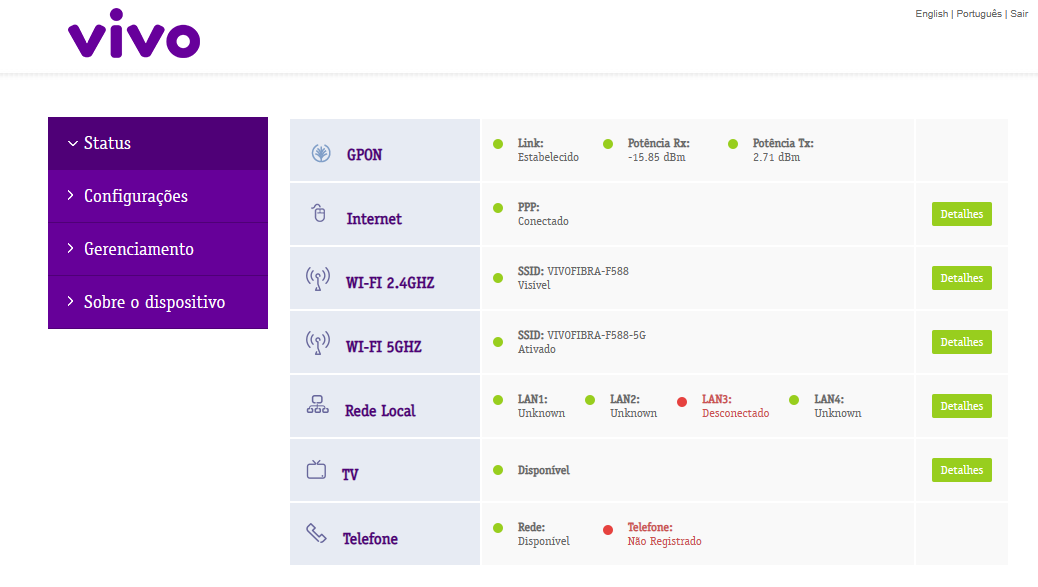The height and width of the screenshot is (587, 1038).
Task: Click the SSID VIVOFIBRA-F588-5G text
Action: 582,336
